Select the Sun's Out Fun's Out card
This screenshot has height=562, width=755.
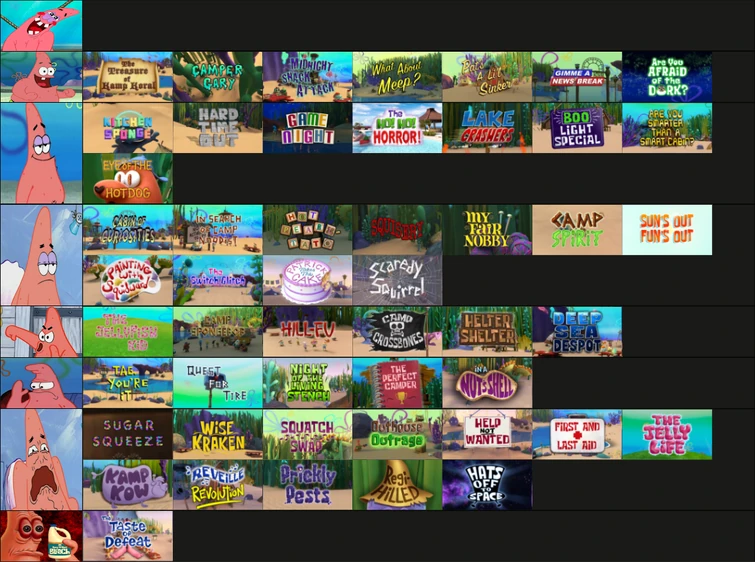point(667,230)
